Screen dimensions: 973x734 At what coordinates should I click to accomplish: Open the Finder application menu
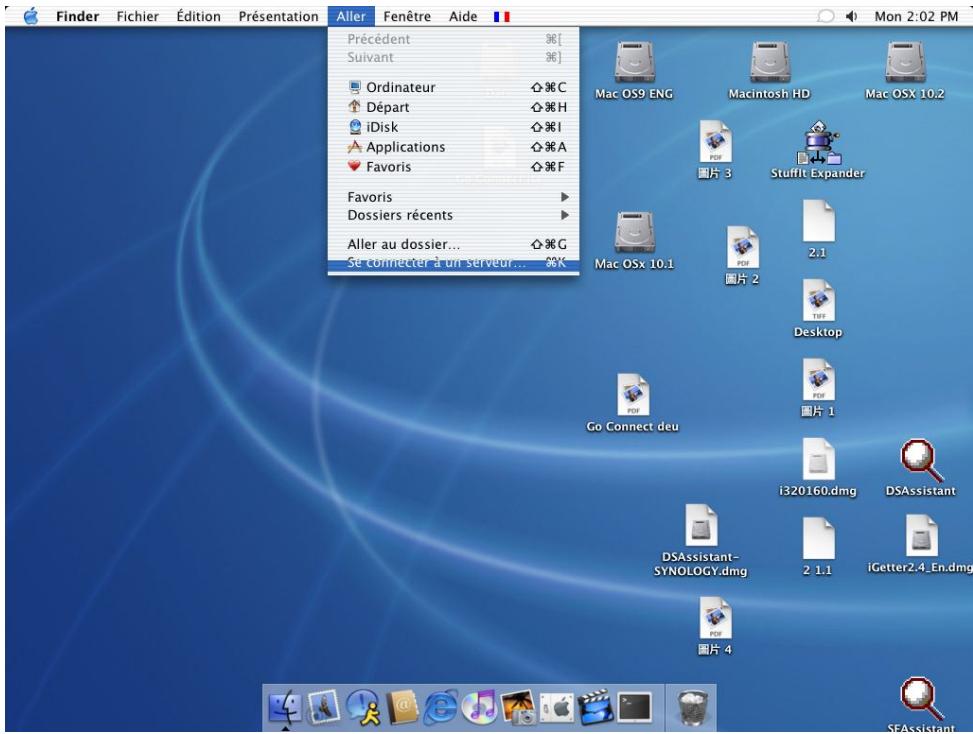[x=77, y=17]
